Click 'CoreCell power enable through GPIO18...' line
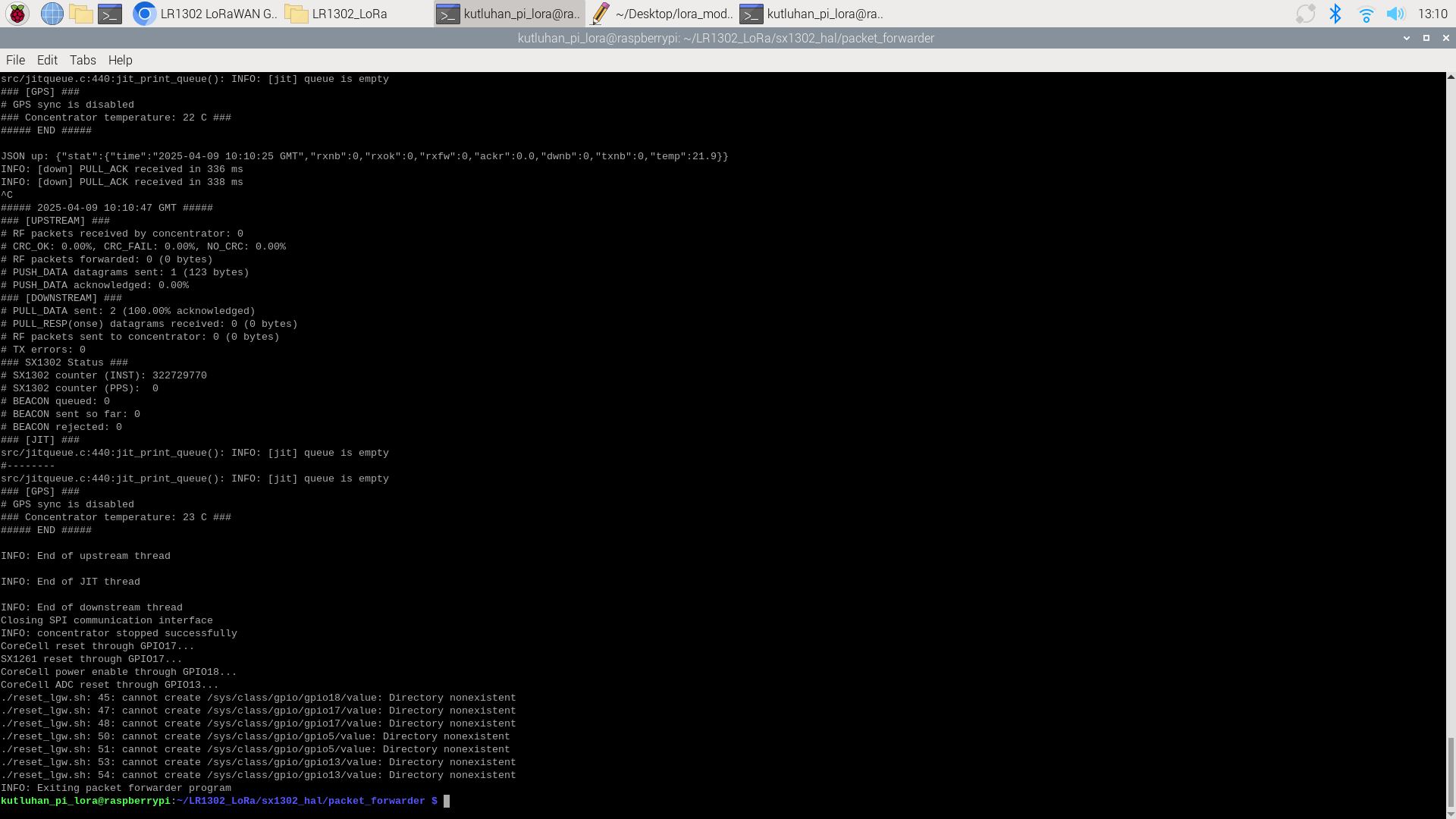Screen dimensions: 1456x819 tap(119, 672)
